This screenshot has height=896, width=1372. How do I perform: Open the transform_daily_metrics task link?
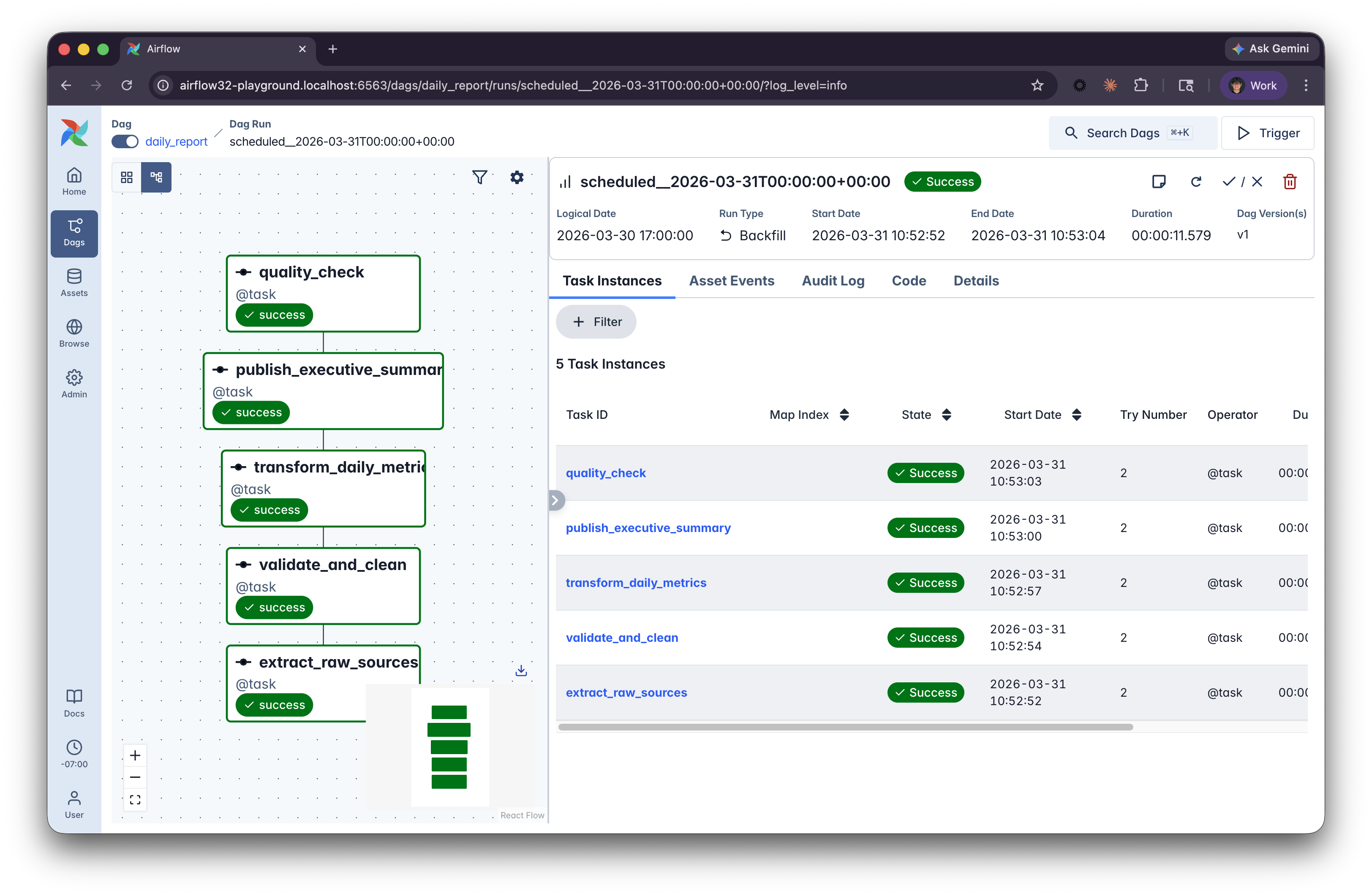click(x=636, y=583)
